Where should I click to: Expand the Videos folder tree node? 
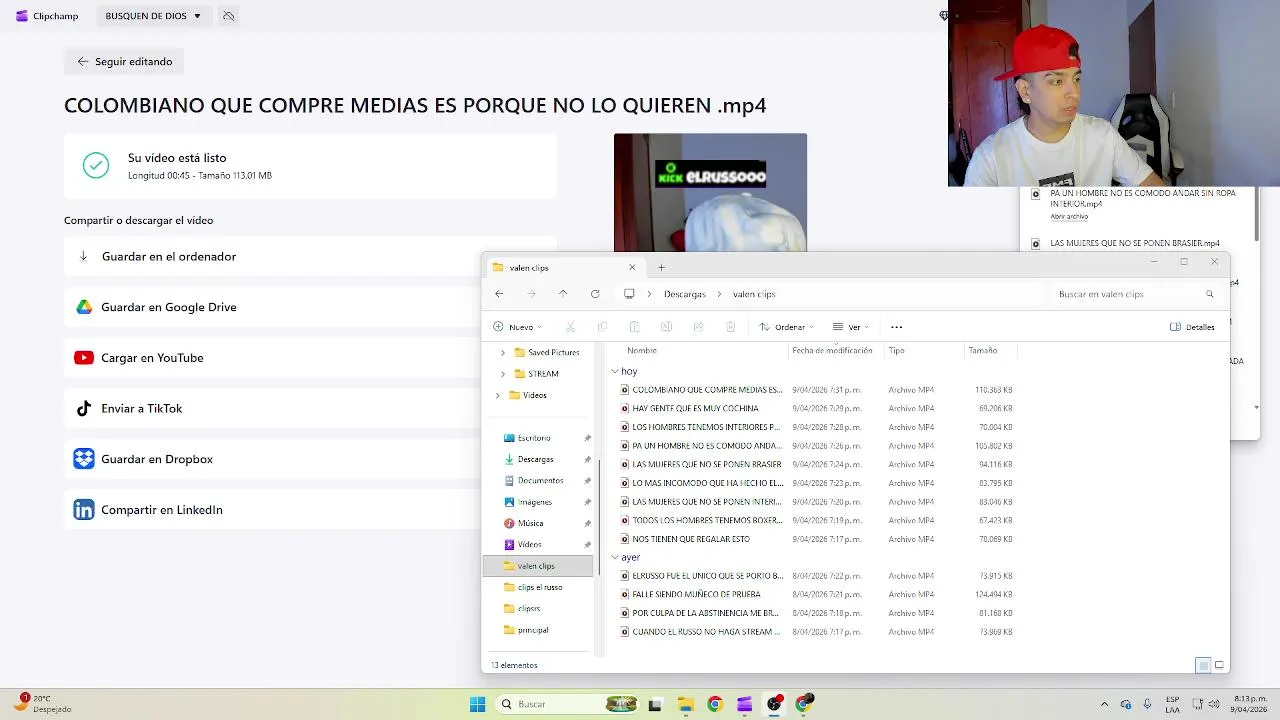pyautogui.click(x=498, y=395)
